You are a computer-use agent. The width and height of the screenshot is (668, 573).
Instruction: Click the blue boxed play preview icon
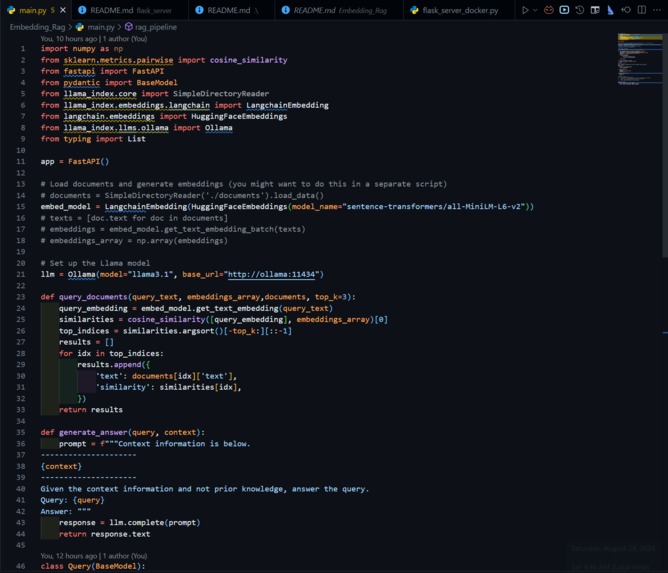[x=564, y=10]
